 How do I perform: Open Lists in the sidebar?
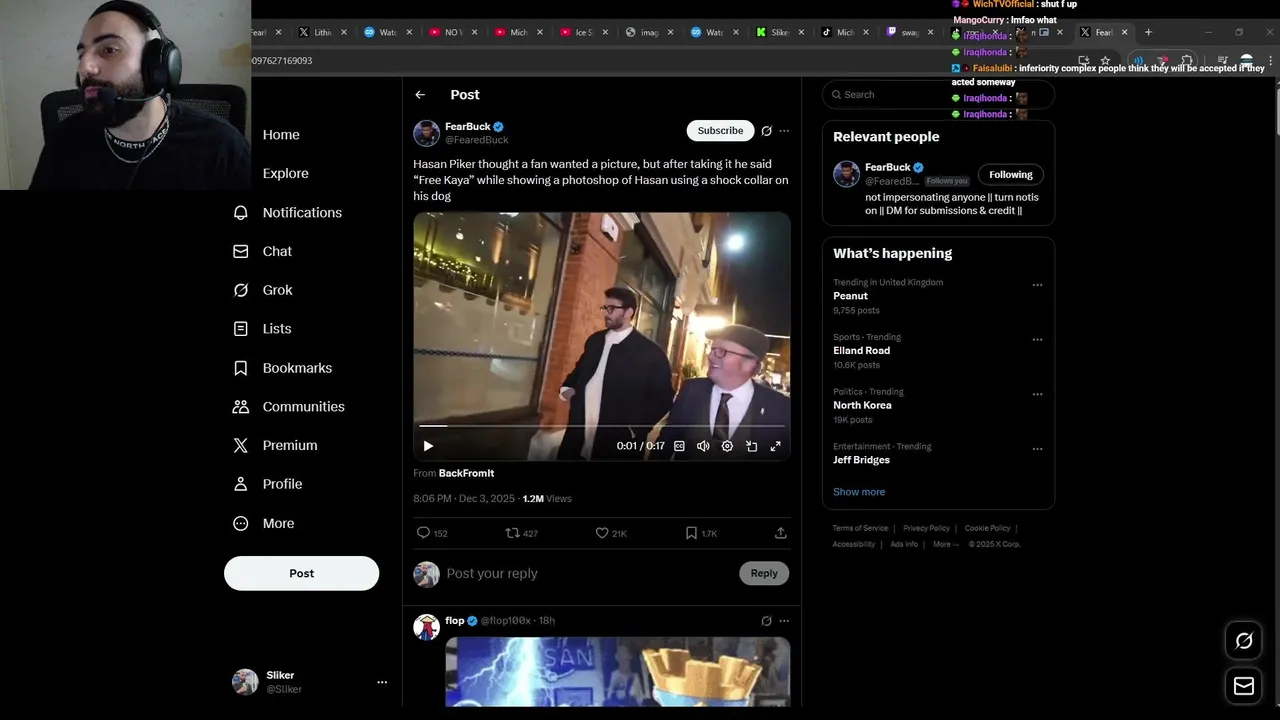tap(262, 329)
